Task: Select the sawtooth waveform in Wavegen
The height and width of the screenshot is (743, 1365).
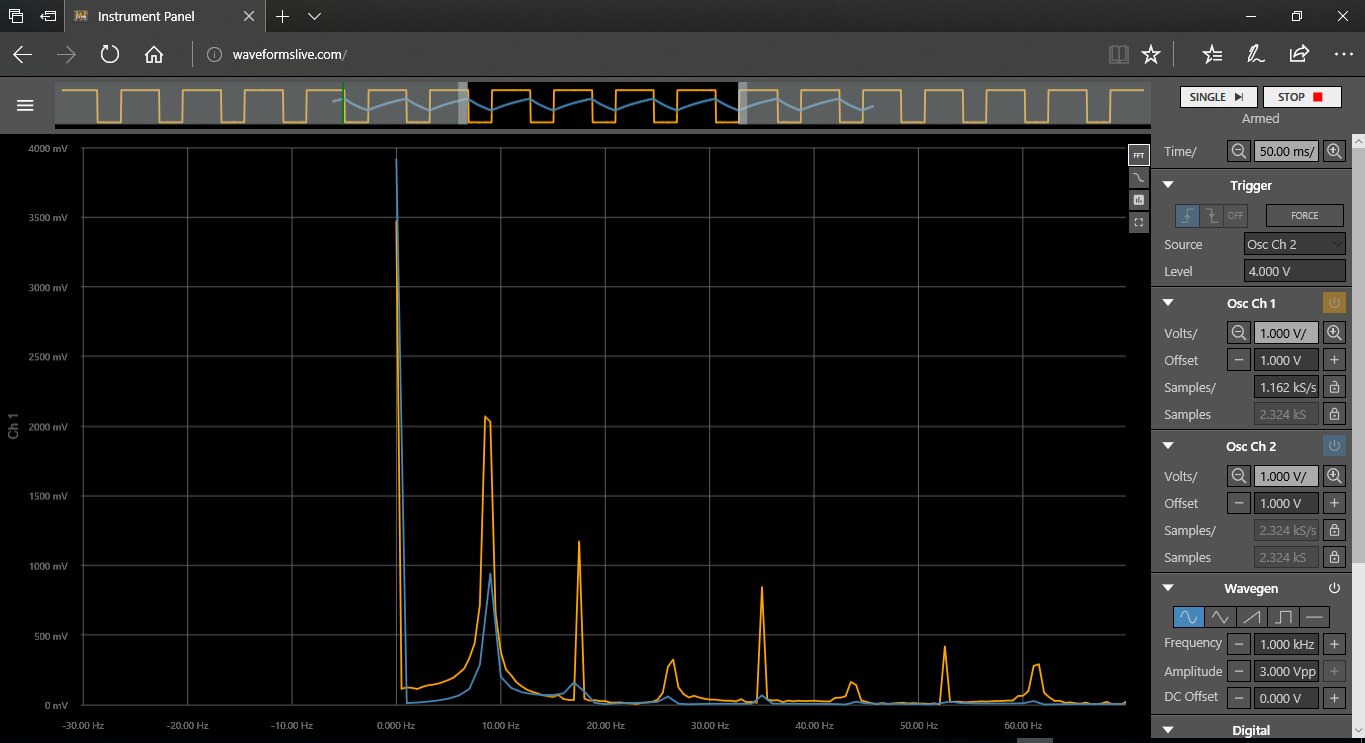Action: point(1251,617)
